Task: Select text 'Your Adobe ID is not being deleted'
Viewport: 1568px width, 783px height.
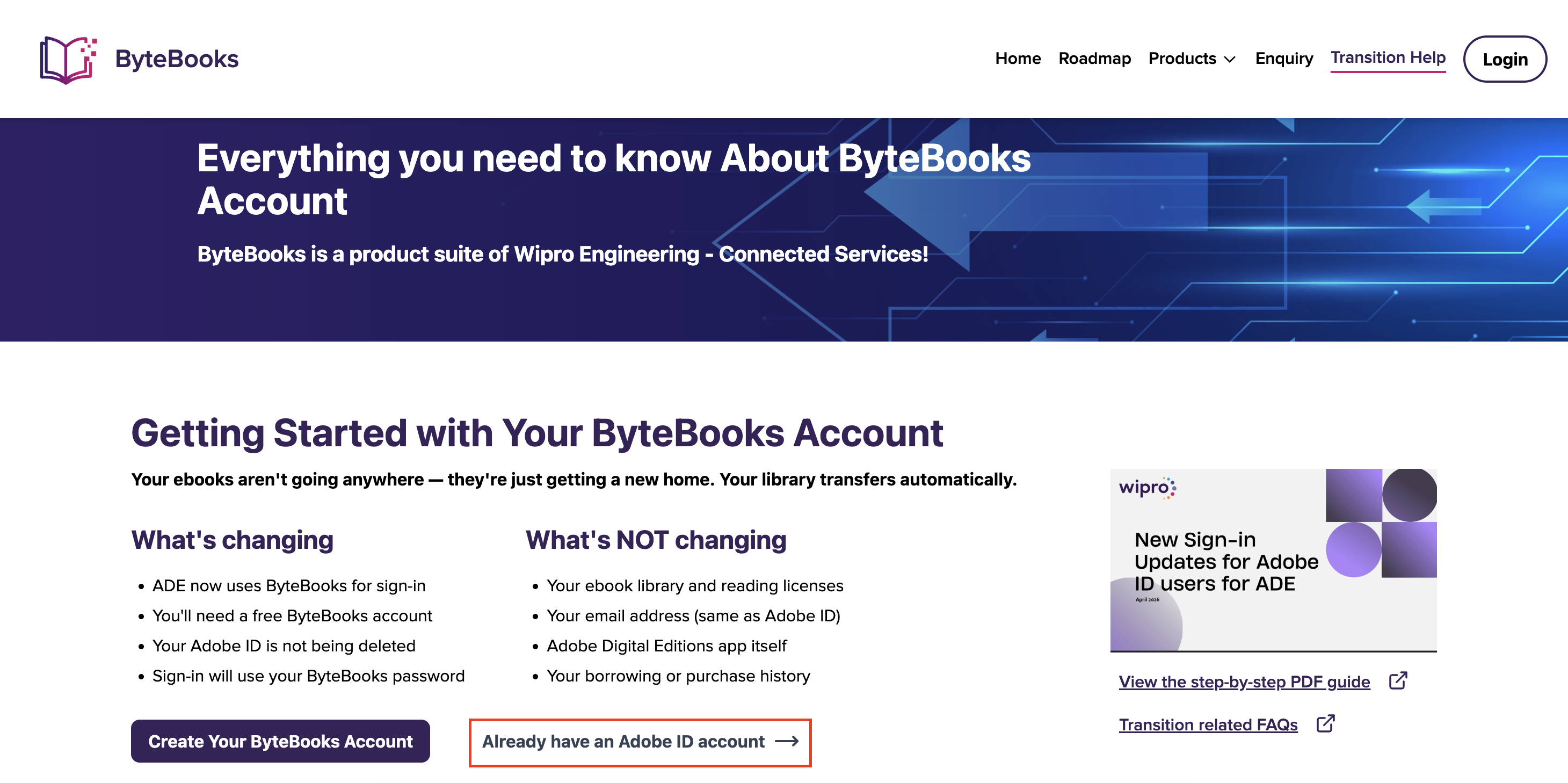Action: pyautogui.click(x=284, y=646)
